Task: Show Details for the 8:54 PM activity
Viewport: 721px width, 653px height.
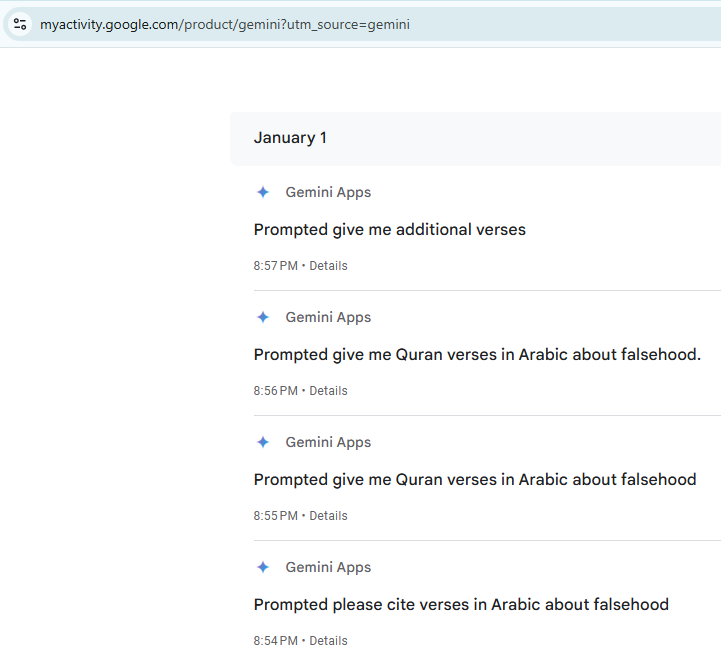Action: pos(328,641)
